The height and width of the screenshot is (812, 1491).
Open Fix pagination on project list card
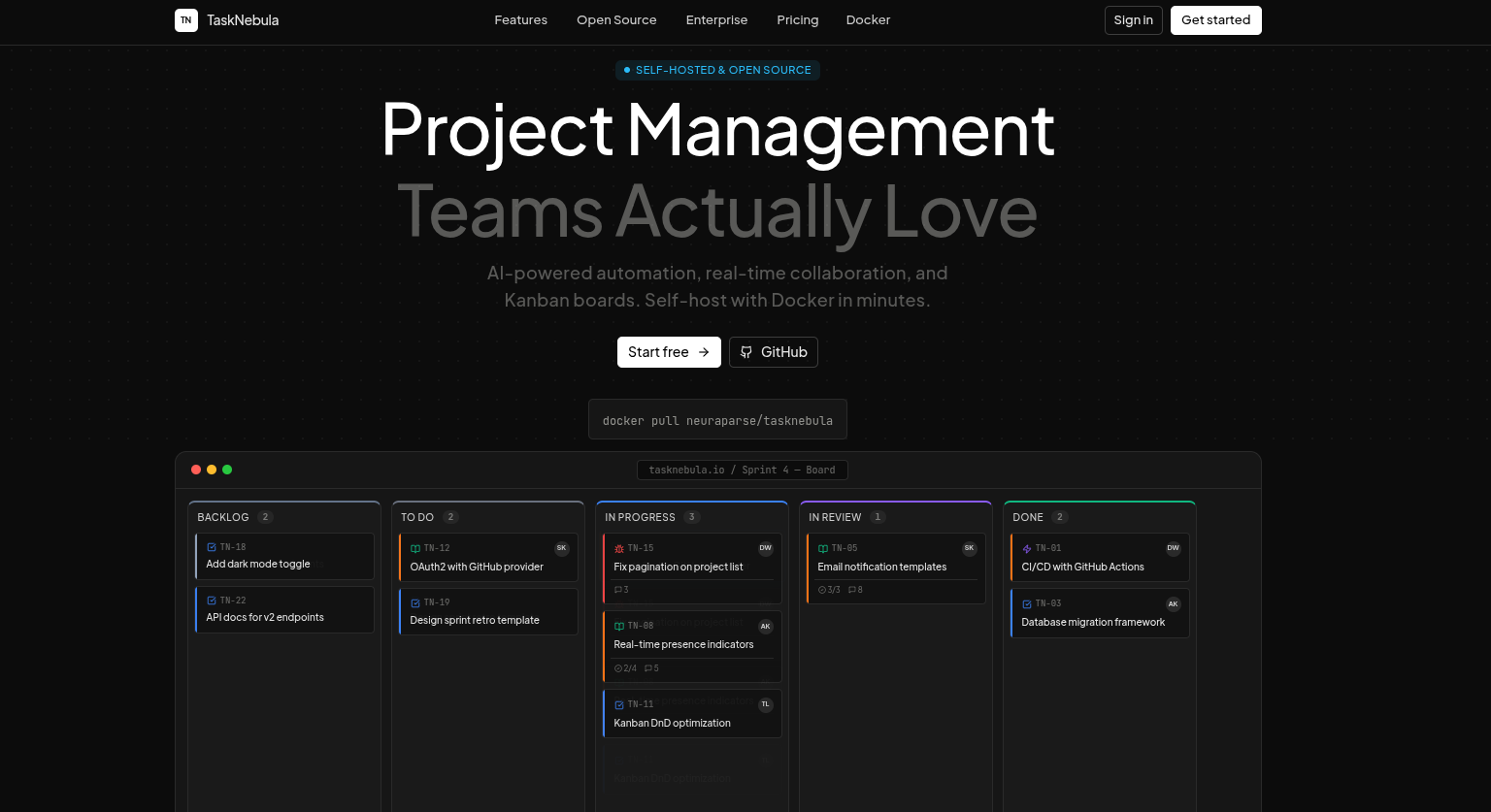click(x=692, y=568)
